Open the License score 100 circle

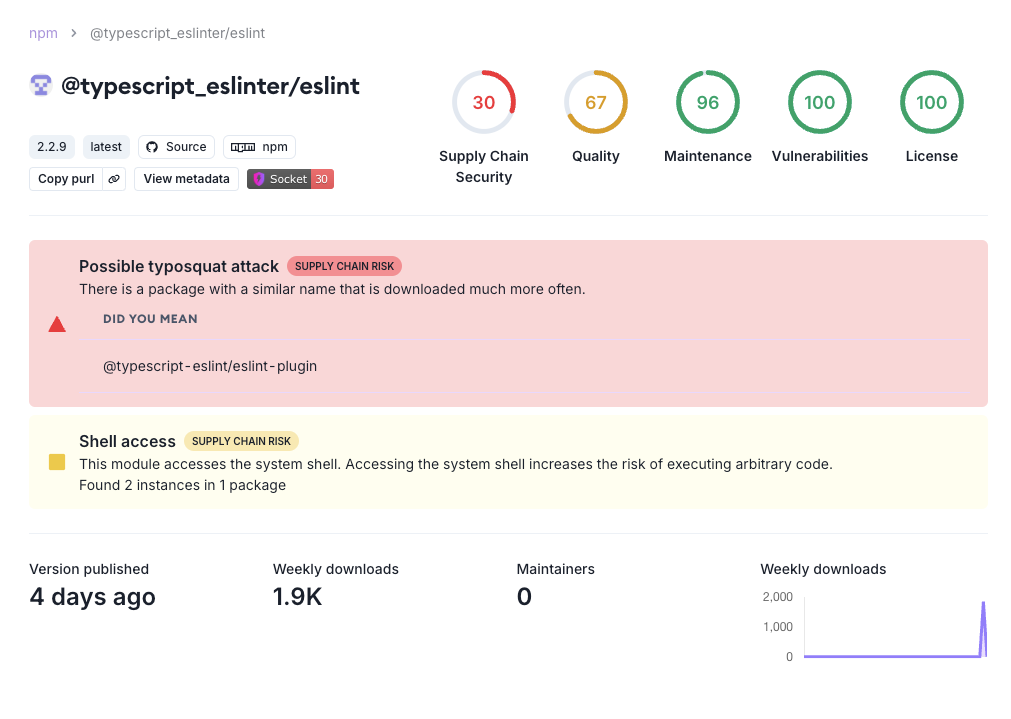point(932,103)
